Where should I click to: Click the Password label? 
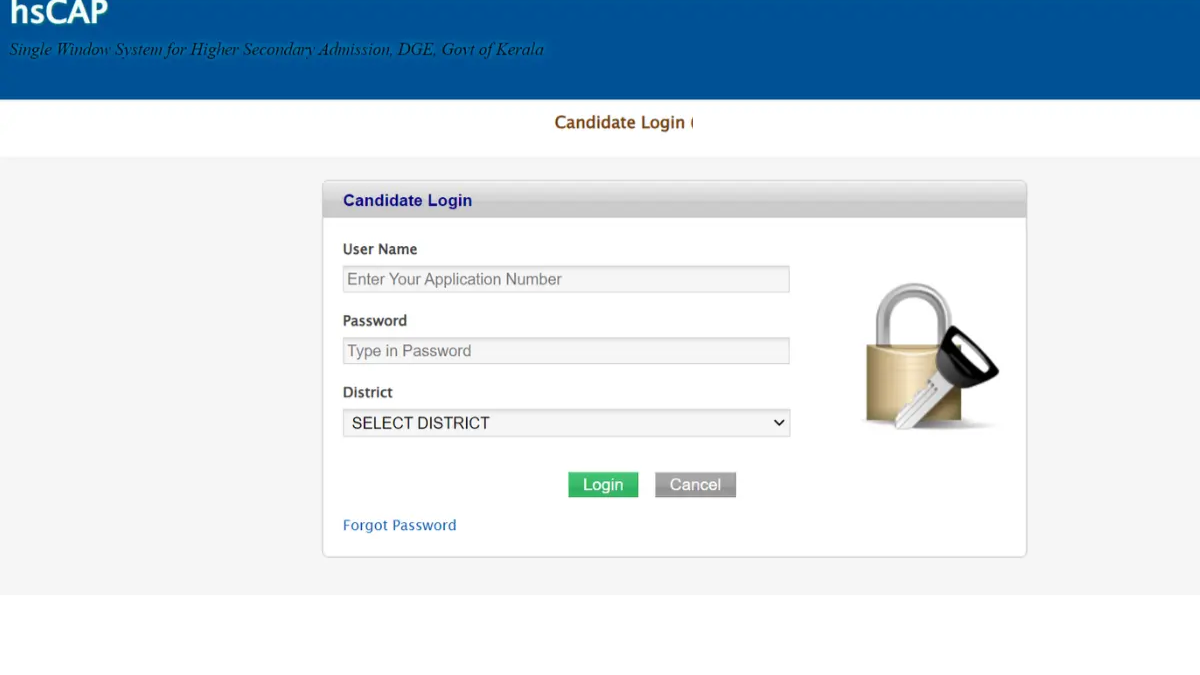(375, 321)
